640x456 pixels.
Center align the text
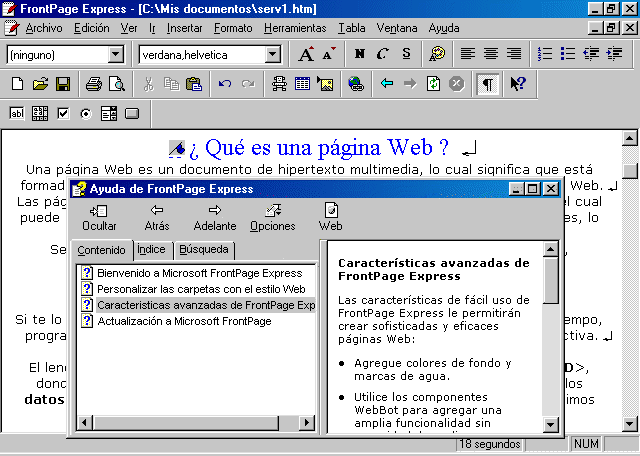[x=491, y=54]
